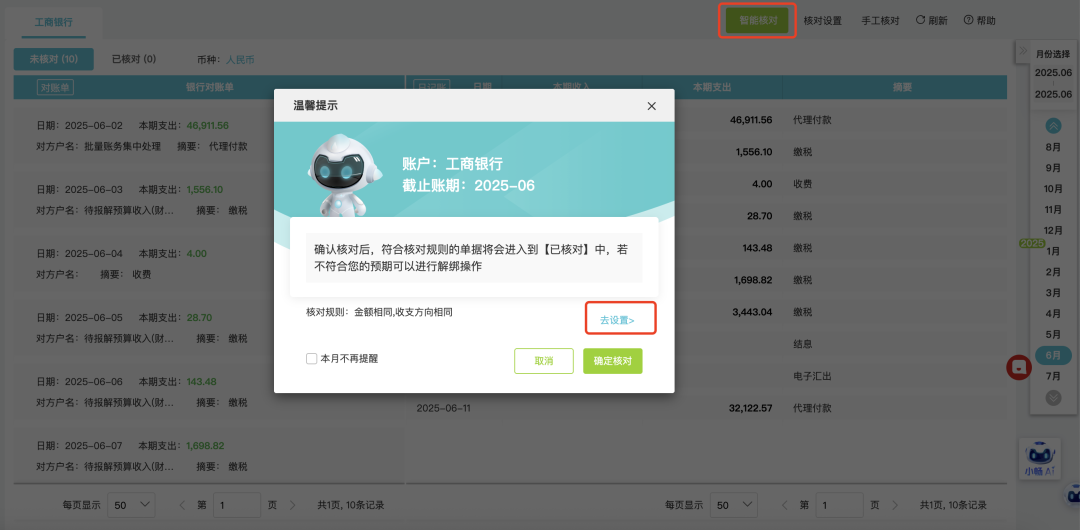The image size is (1080, 530).
Task: Click the 刷新 refresh icon
Action: click(x=920, y=20)
